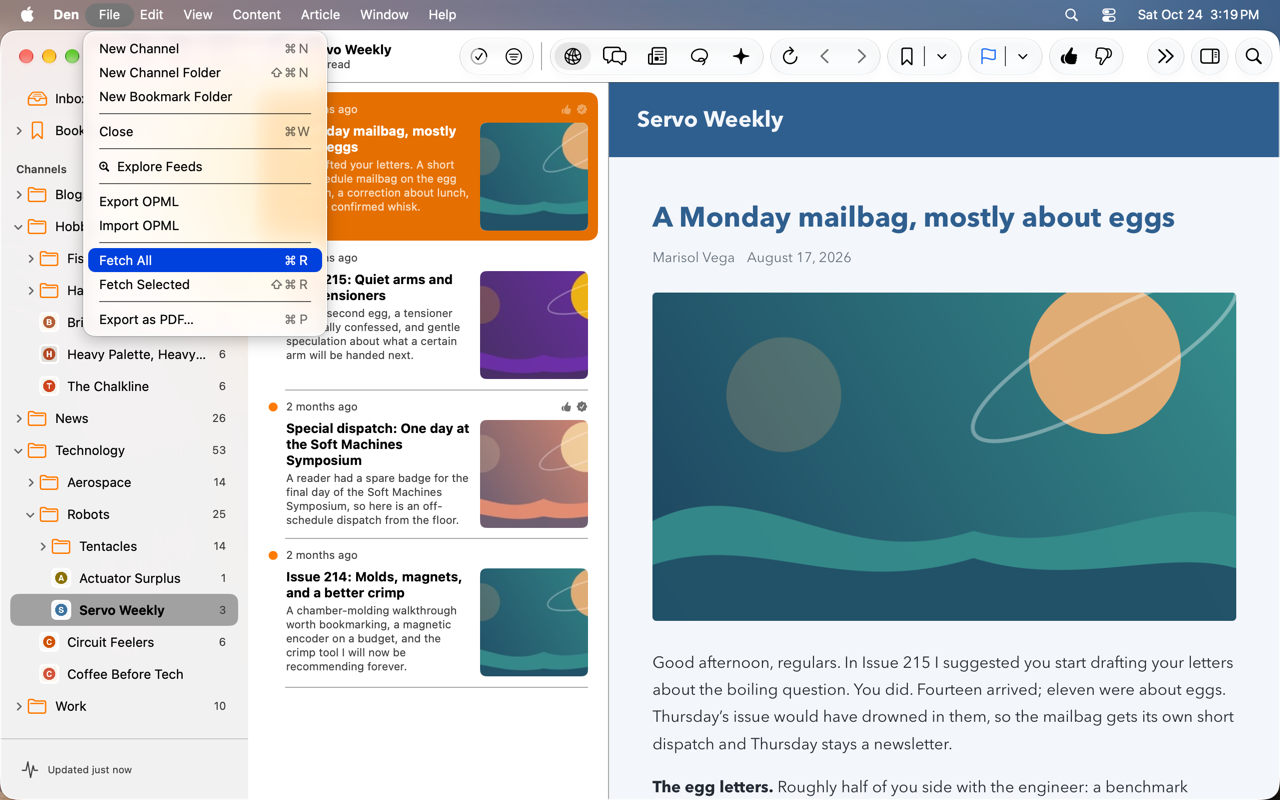The image size is (1280, 800).
Task: Open The Chalkline channel
Action: [124, 386]
